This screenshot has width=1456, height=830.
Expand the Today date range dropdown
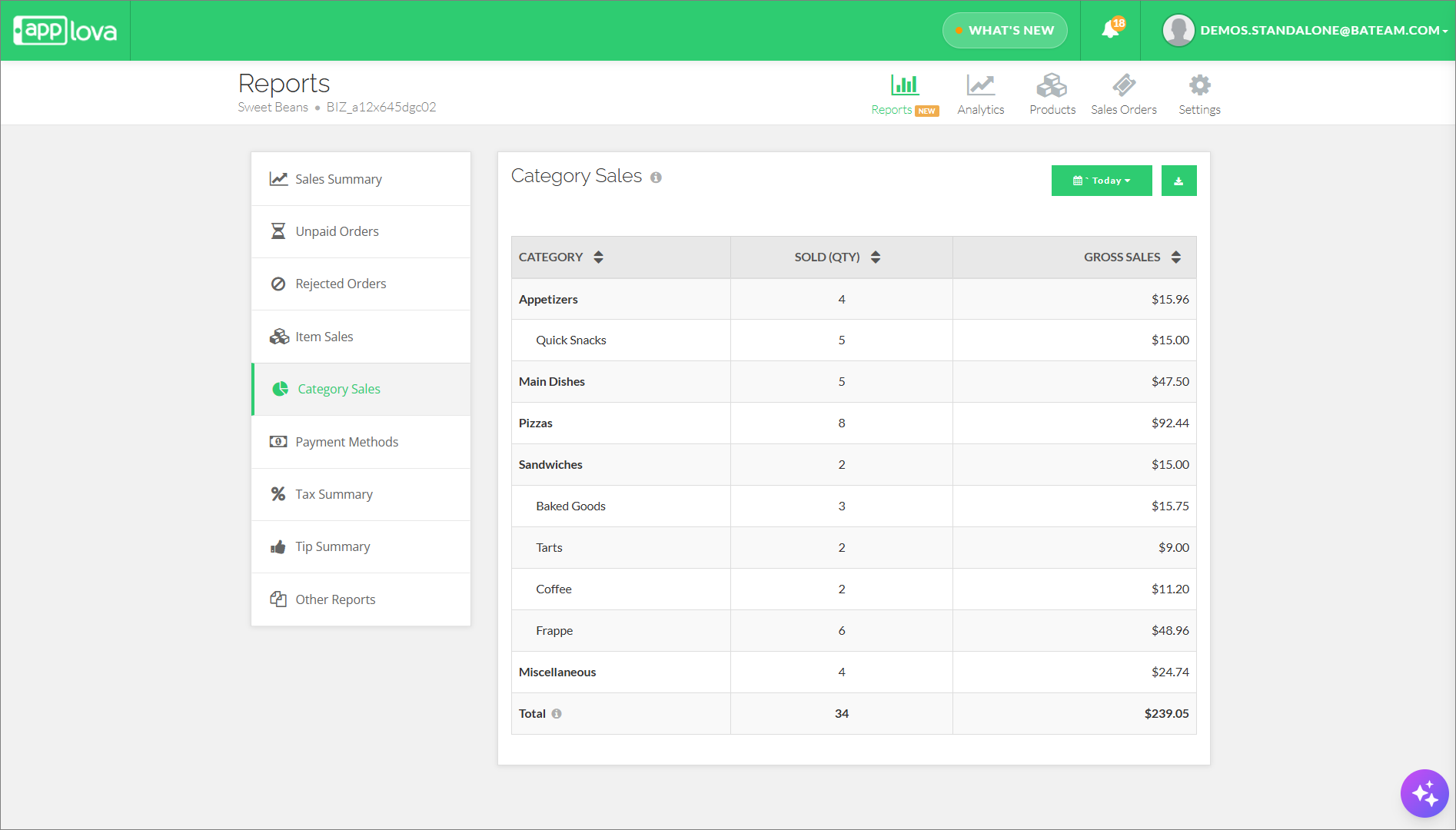tap(1101, 181)
